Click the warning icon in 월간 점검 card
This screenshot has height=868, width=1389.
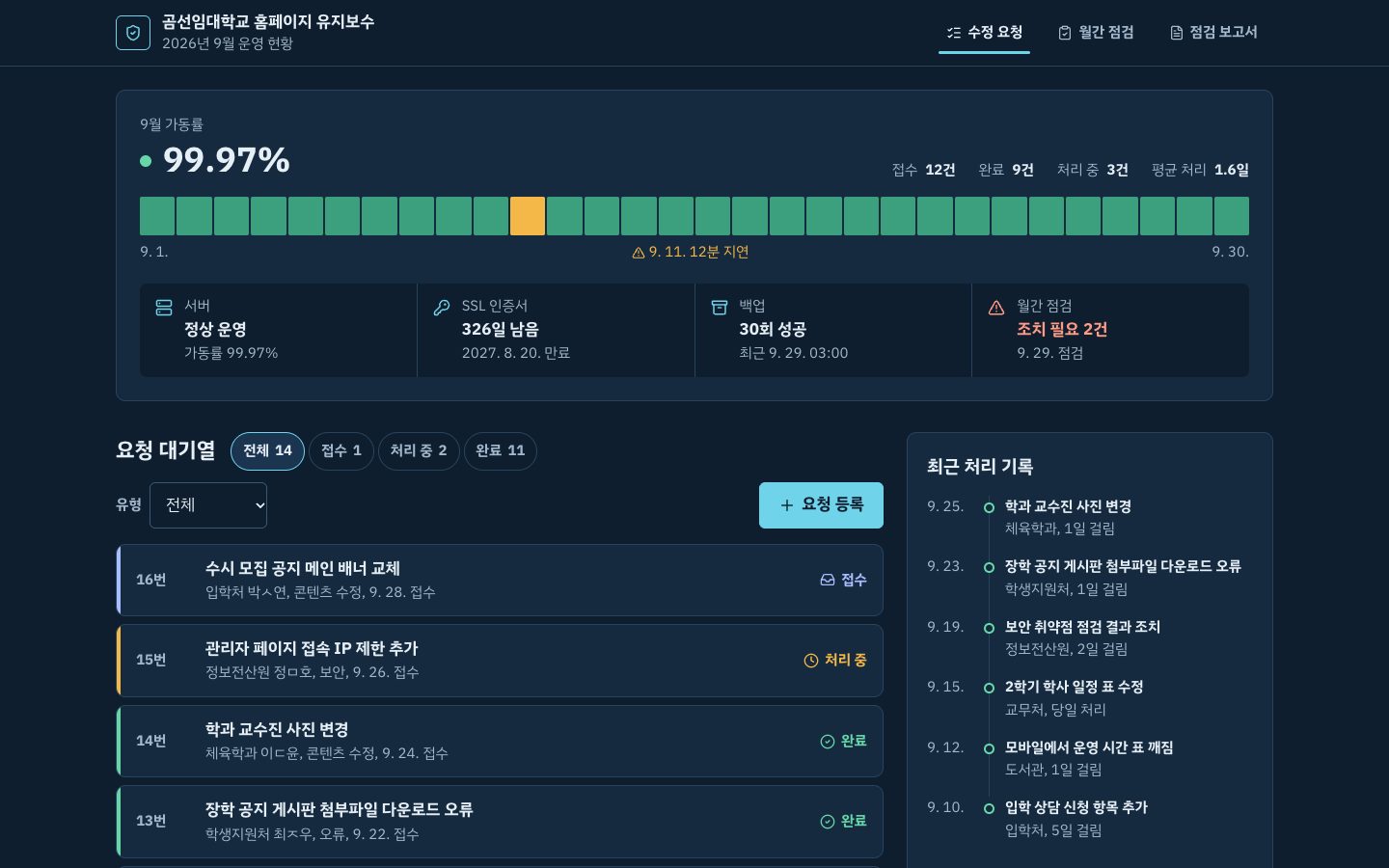pos(996,308)
